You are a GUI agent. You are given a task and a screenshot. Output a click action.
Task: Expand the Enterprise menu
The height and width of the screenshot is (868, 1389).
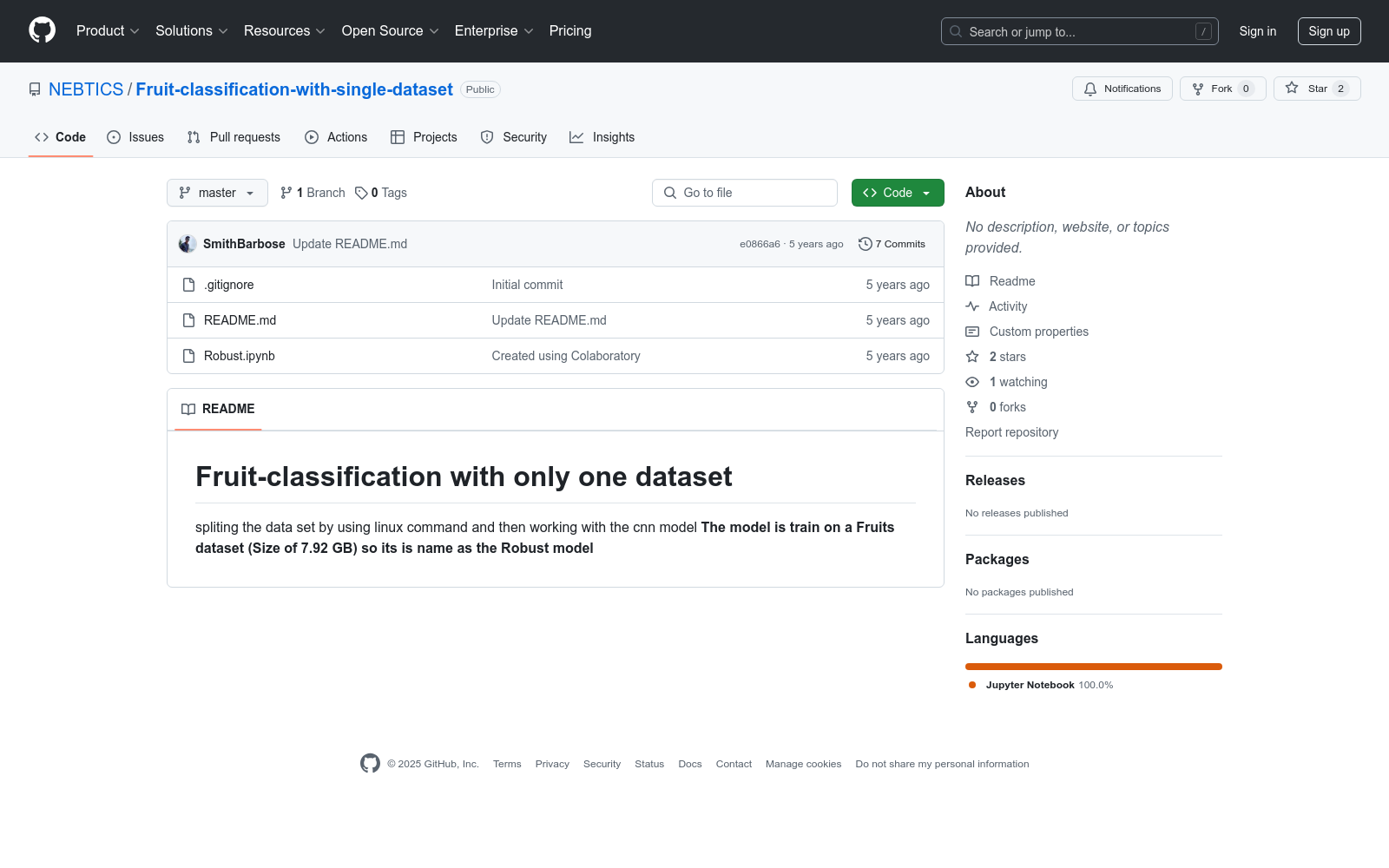pyautogui.click(x=494, y=30)
